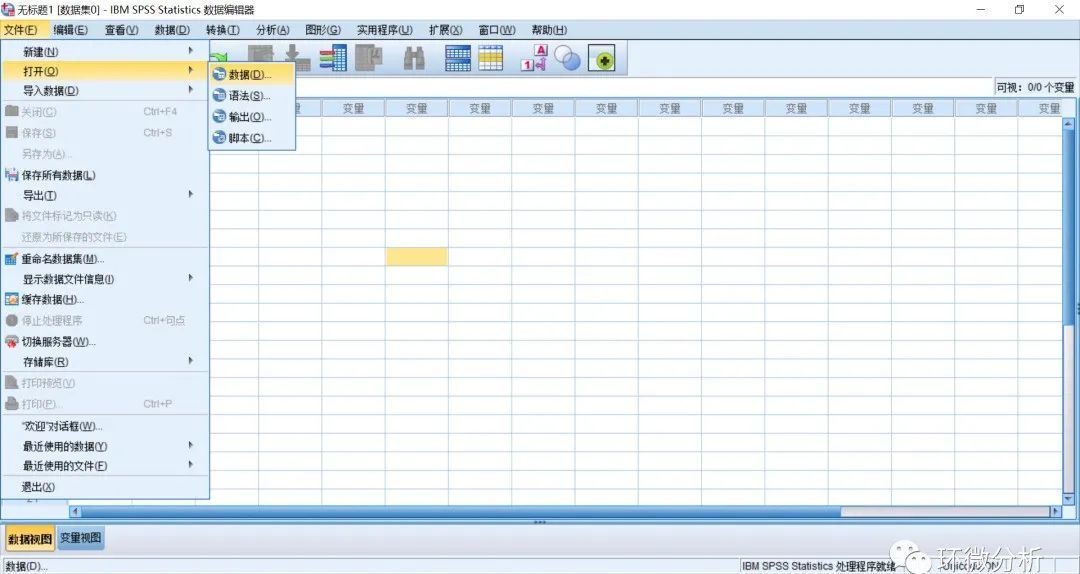Open the Data (数据) menu in menu bar

click(x=172, y=30)
